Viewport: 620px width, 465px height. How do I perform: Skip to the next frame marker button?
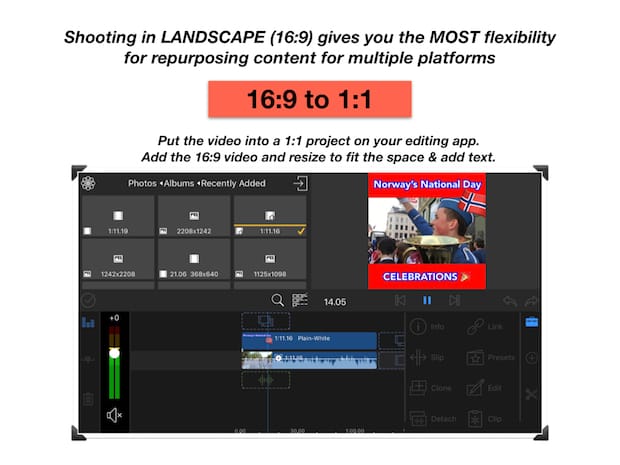454,300
